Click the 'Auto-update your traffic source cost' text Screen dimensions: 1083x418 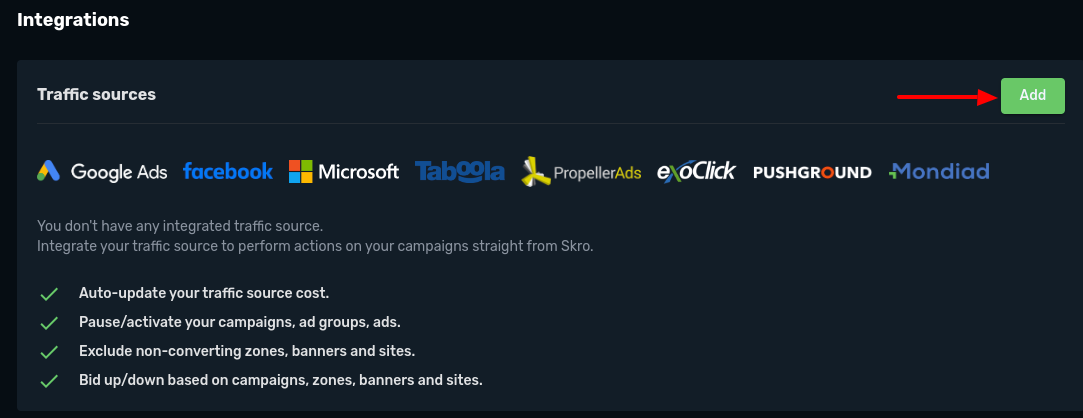point(204,294)
